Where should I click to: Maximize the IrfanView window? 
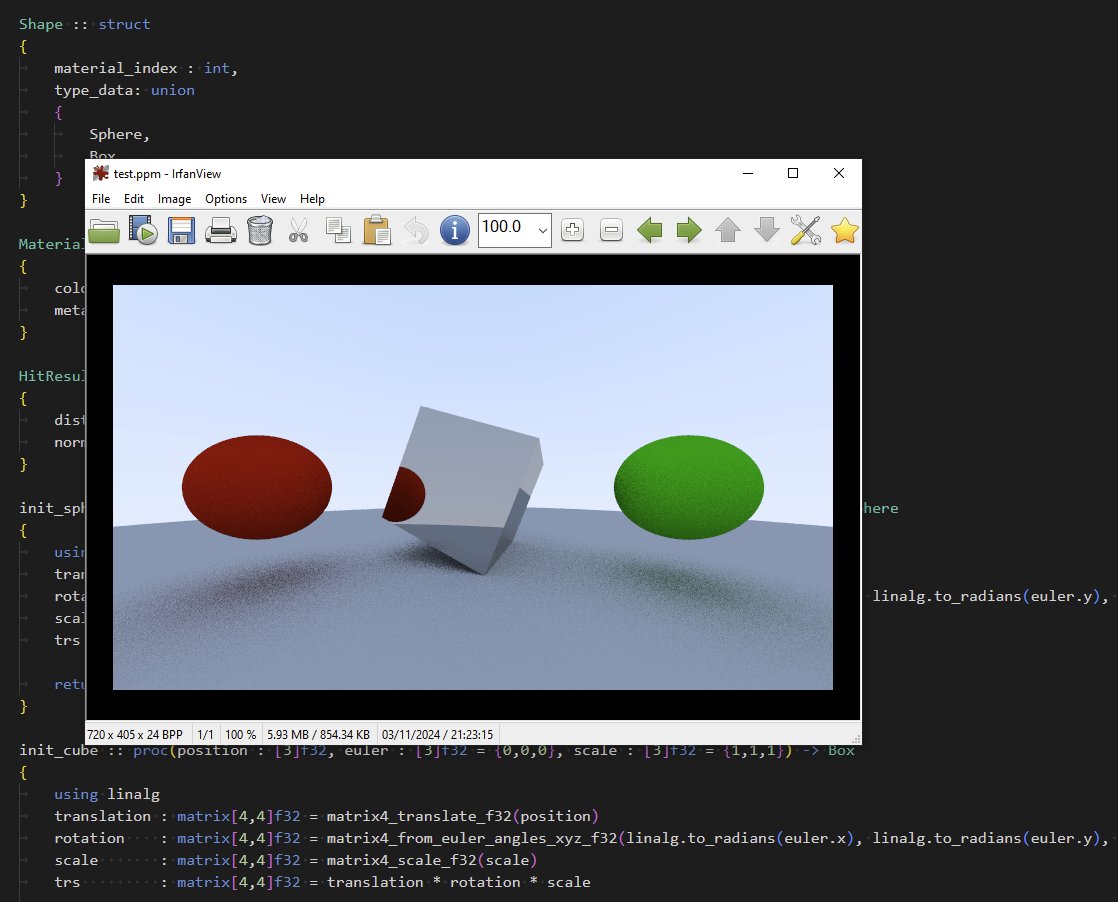click(x=793, y=173)
